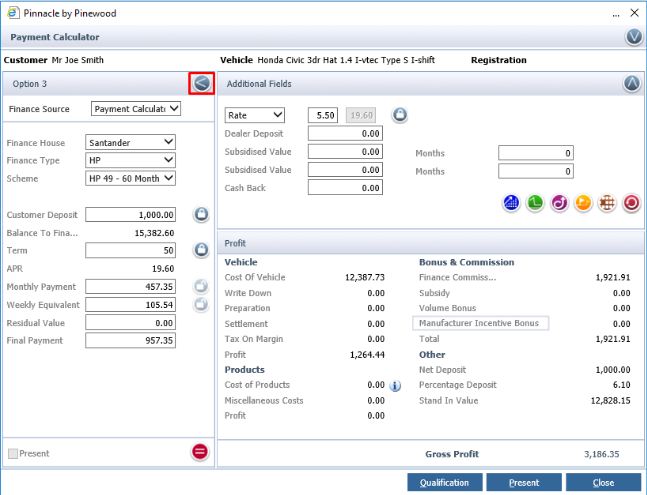Image resolution: width=647 pixels, height=495 pixels.
Task: Click the vehicle Profit value 1,264.44
Action: [367, 355]
